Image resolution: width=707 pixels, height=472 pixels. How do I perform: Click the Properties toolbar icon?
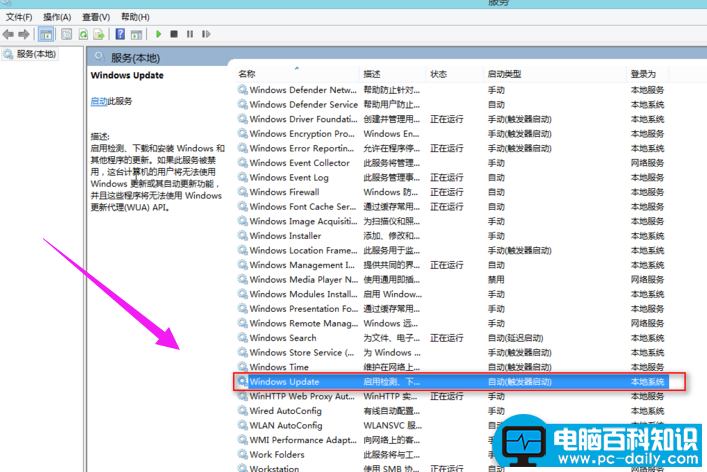(67, 34)
